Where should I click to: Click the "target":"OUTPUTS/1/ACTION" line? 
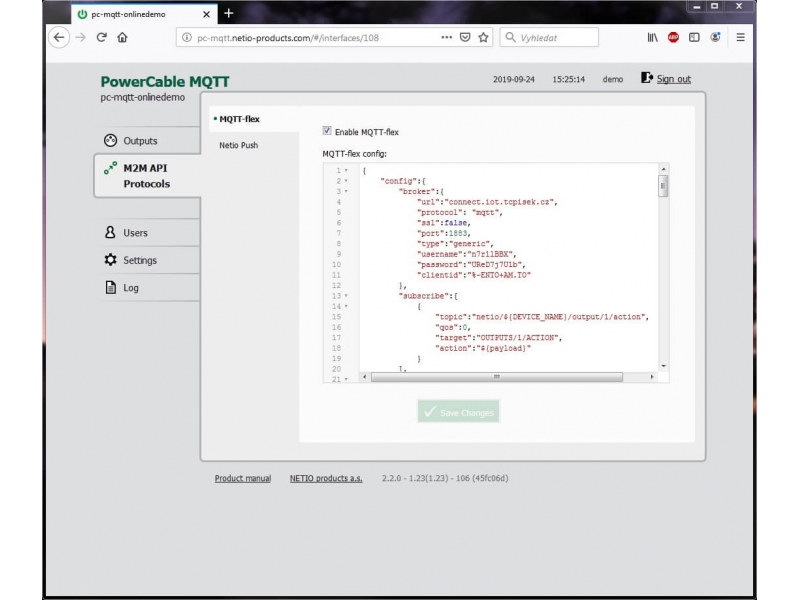tap(498, 337)
